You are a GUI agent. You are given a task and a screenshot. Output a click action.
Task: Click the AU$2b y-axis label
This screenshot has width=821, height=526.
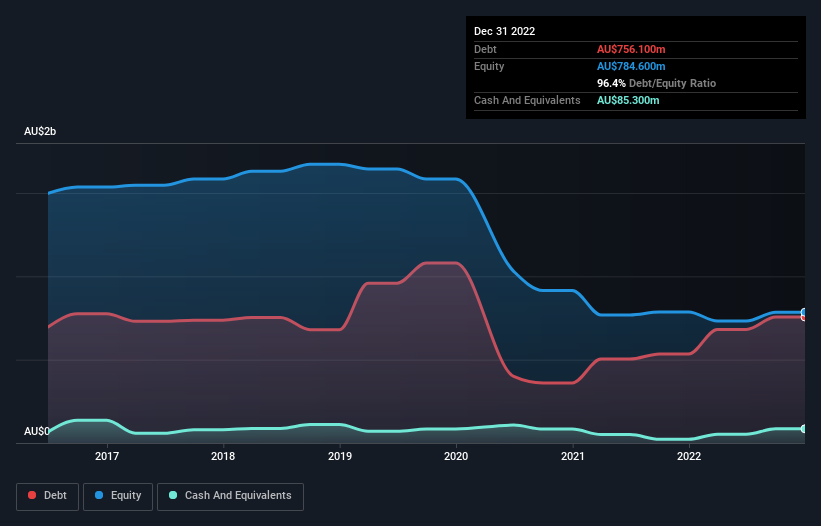point(40,131)
